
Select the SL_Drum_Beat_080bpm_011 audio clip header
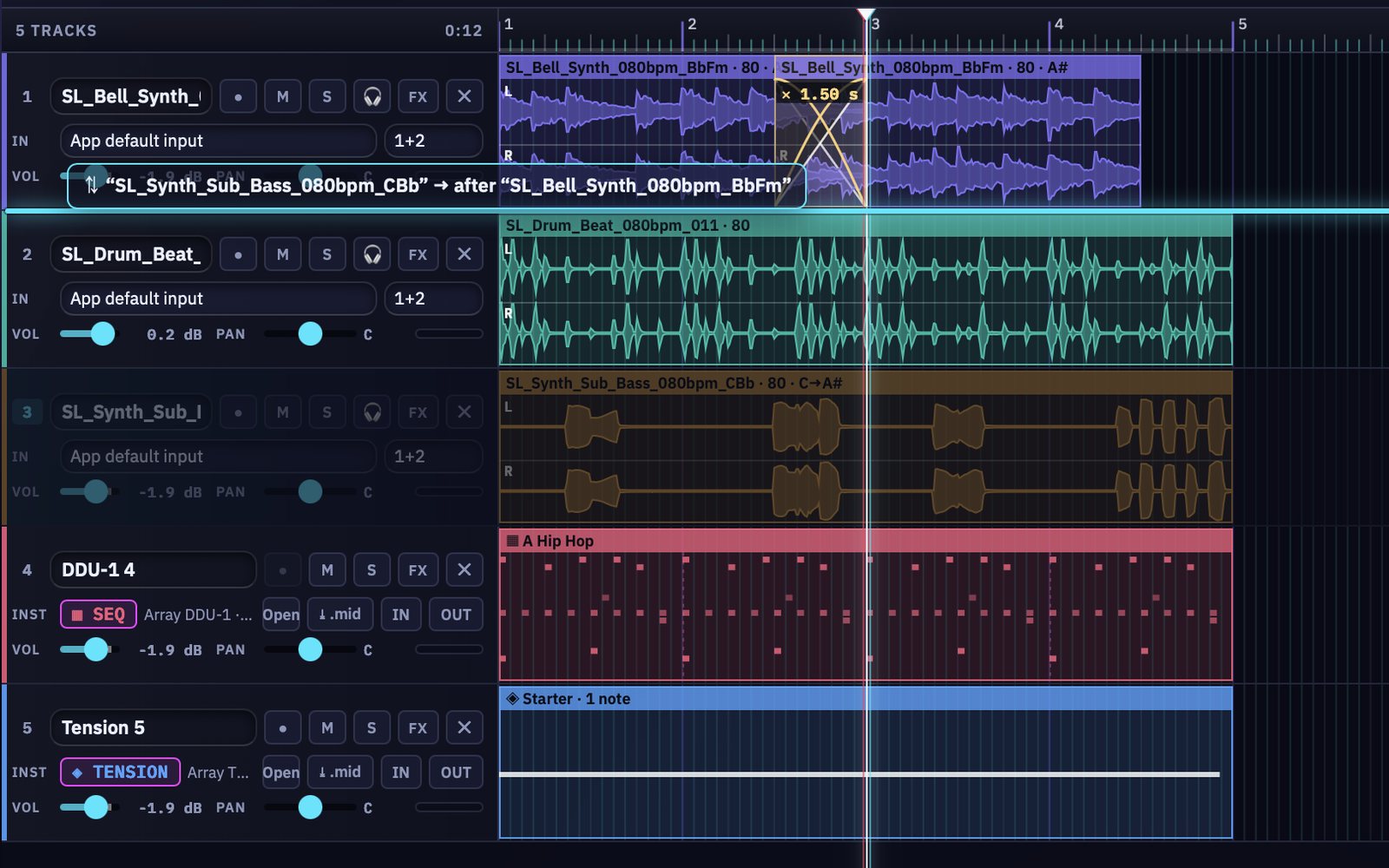pyautogui.click(x=866, y=226)
